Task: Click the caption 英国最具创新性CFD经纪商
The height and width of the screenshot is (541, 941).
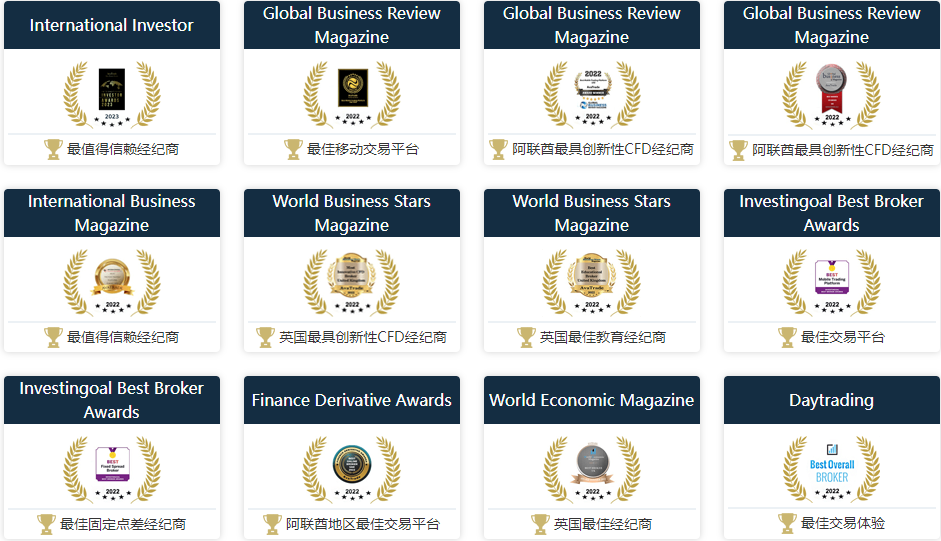Action: point(363,337)
